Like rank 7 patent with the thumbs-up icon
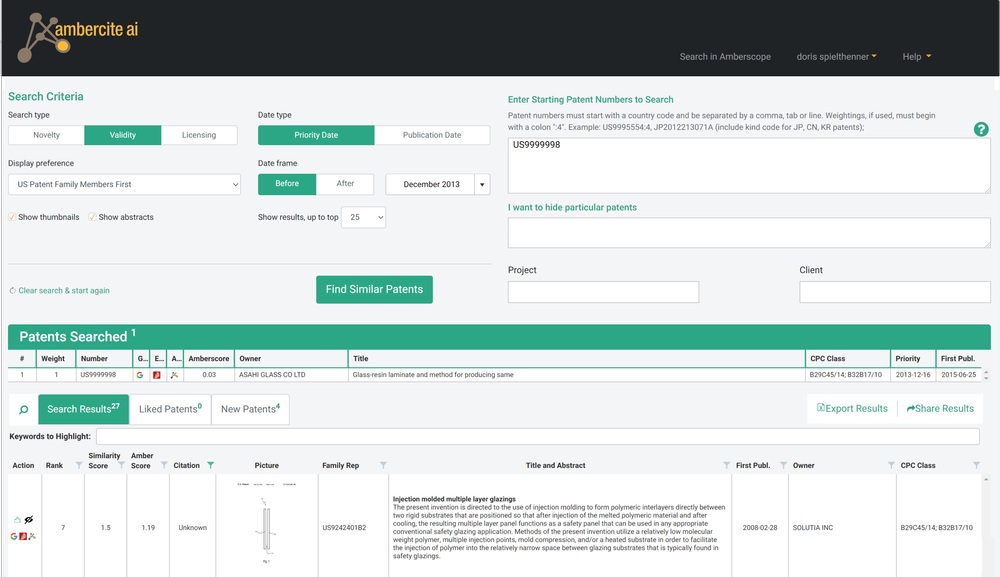The width and height of the screenshot is (1000, 577). tap(17, 520)
